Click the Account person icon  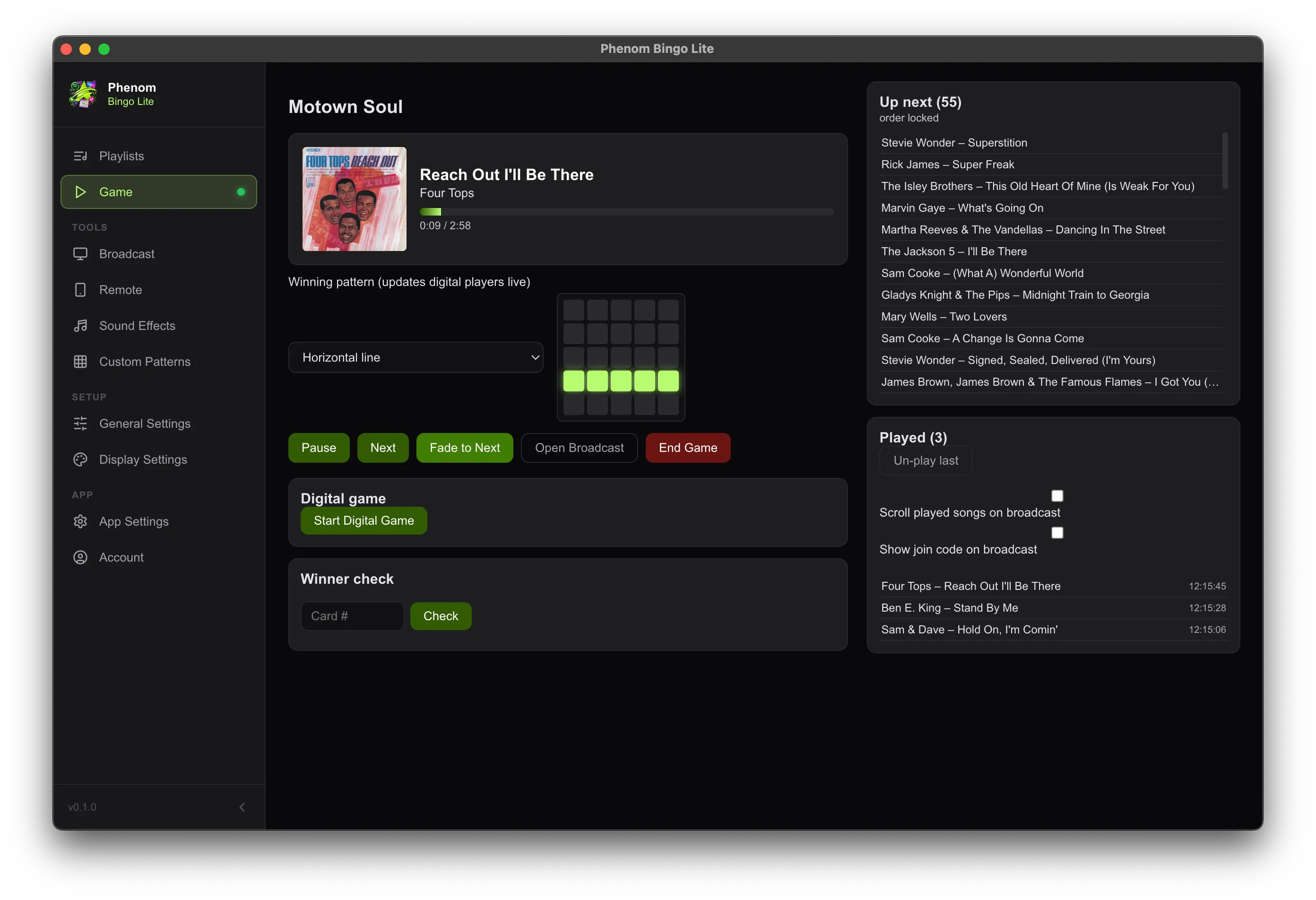pos(80,557)
